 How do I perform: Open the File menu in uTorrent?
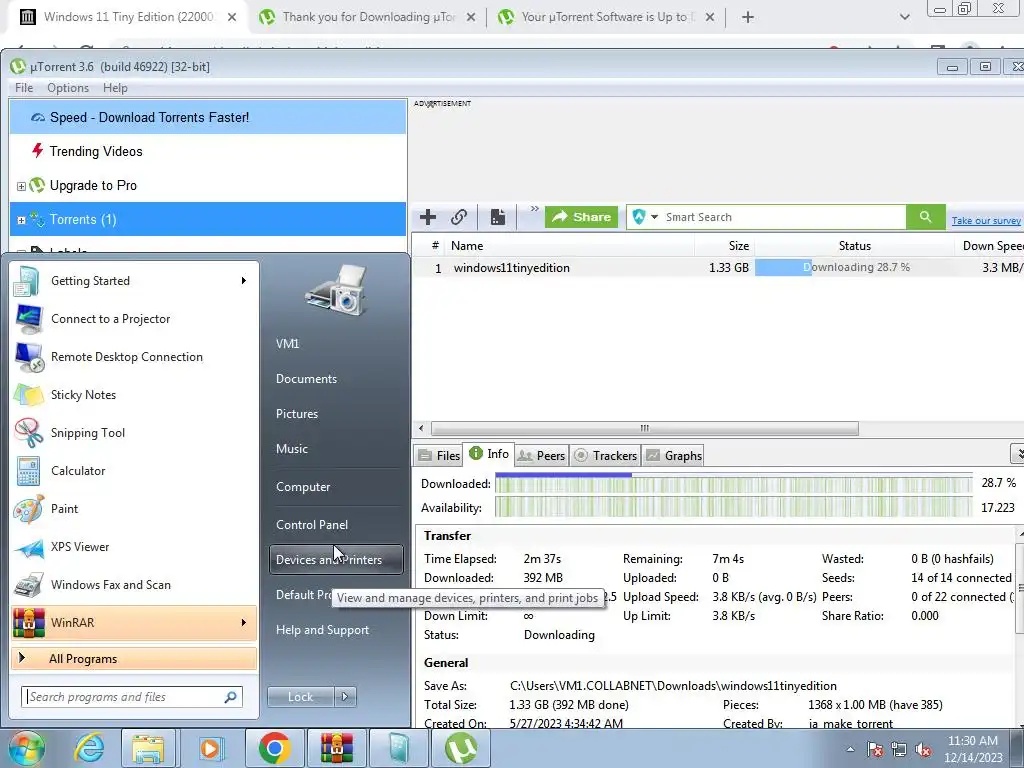pos(24,88)
